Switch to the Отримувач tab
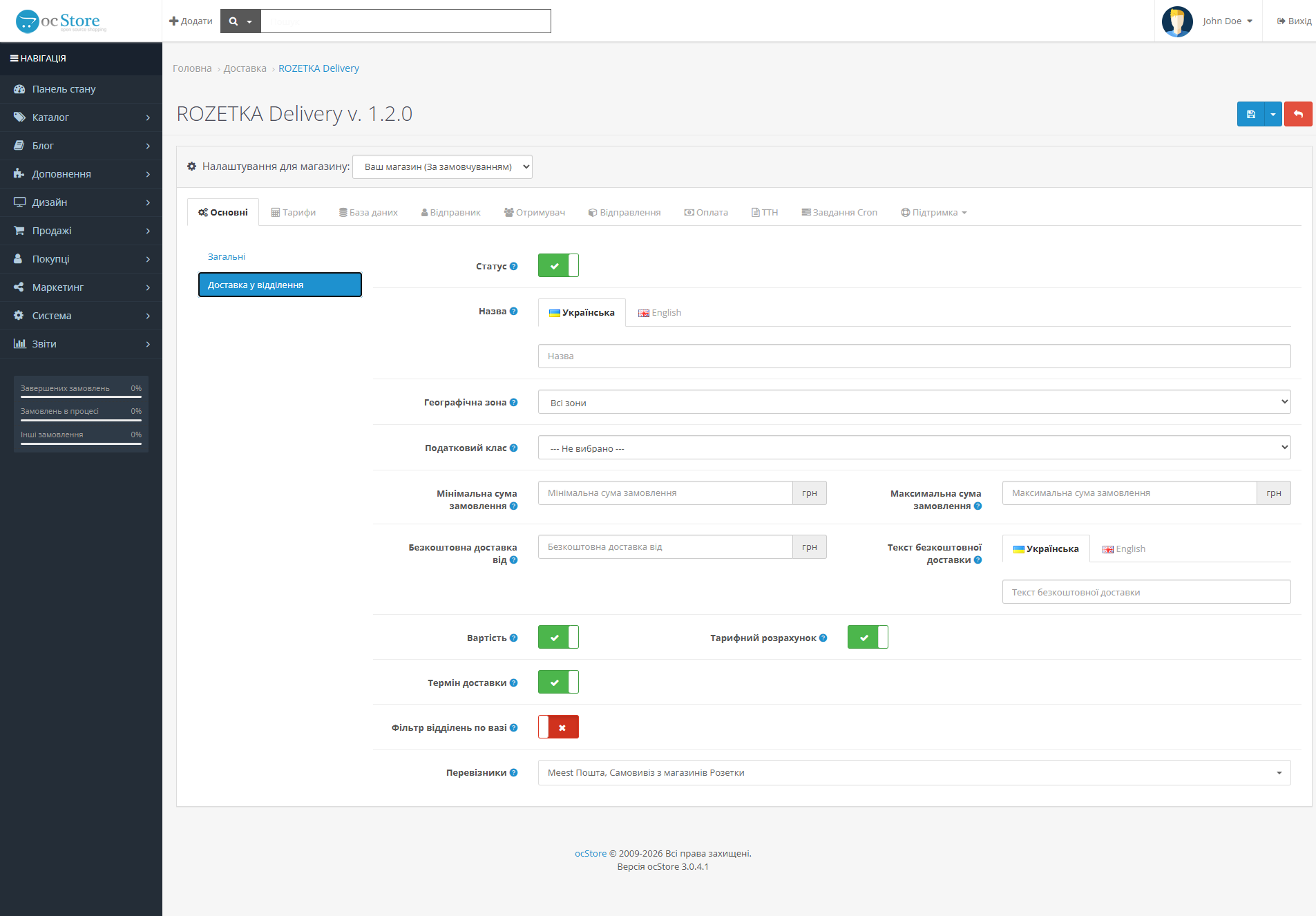 point(535,212)
